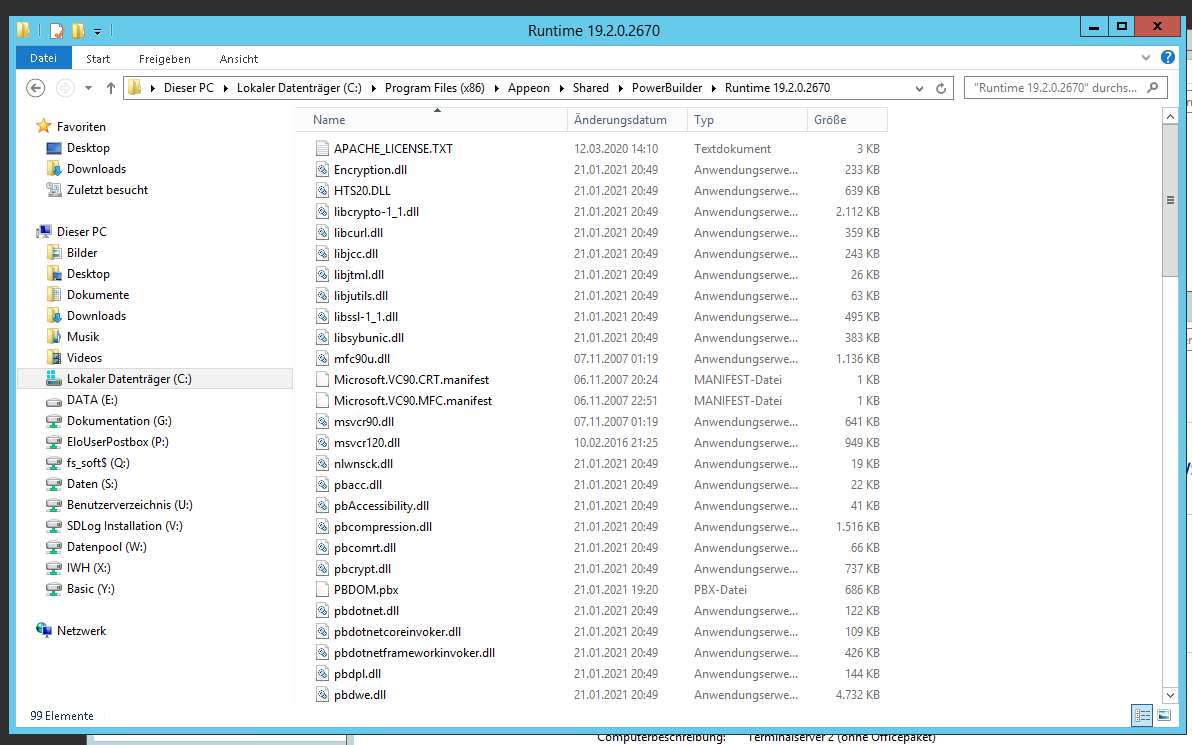Click the search box for Runtime folder
Viewport: 1192px width, 745px height.
pos(1056,88)
